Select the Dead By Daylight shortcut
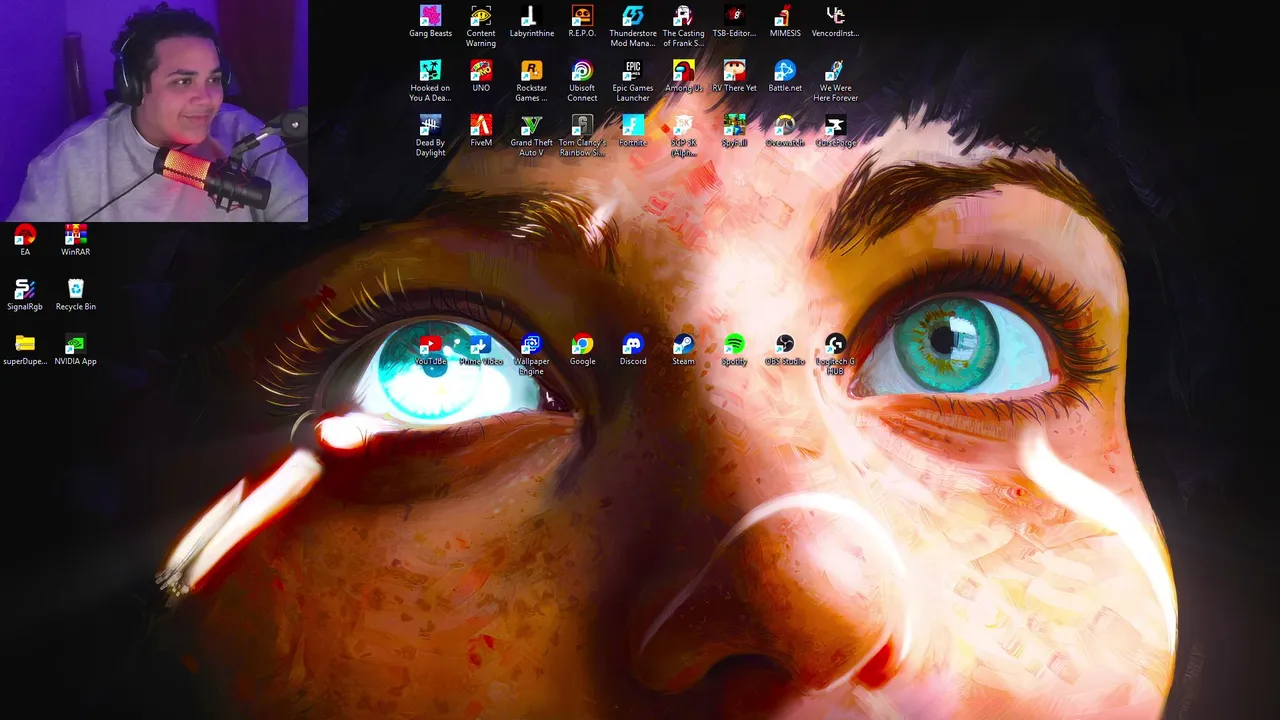 pos(430,136)
